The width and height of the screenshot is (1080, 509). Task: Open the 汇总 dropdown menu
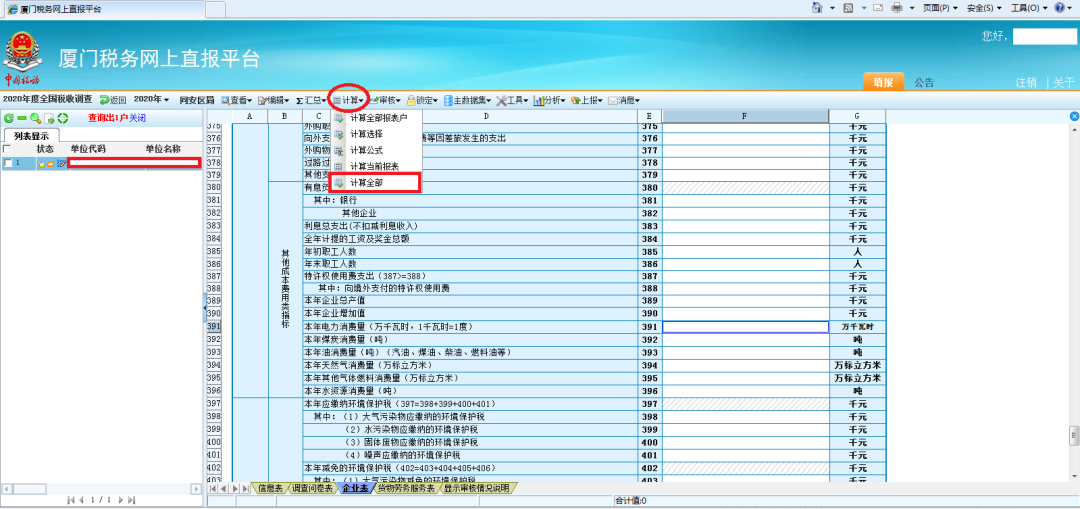[311, 100]
